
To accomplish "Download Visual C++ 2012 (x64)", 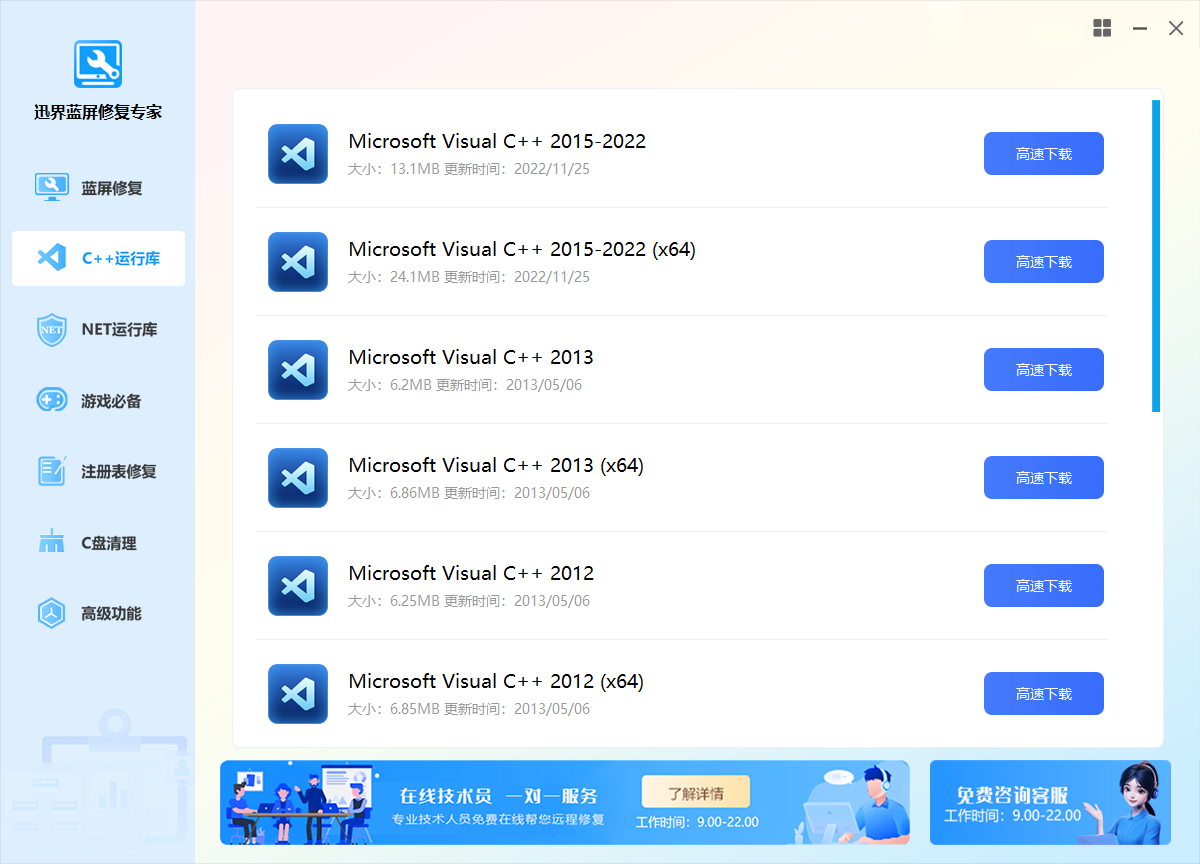I will pyautogui.click(x=1043, y=694).
